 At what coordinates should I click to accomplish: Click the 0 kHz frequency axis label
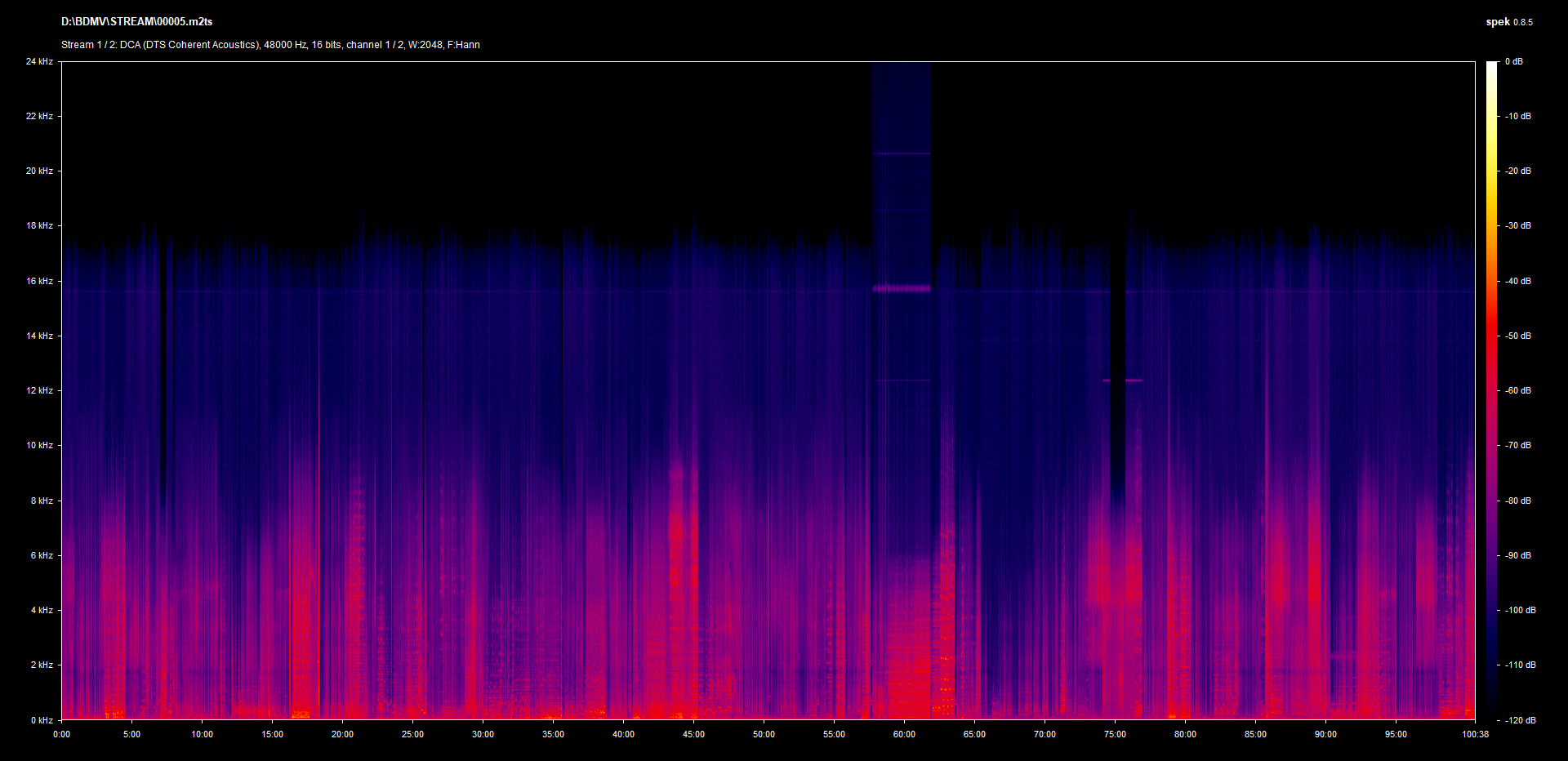[42, 720]
